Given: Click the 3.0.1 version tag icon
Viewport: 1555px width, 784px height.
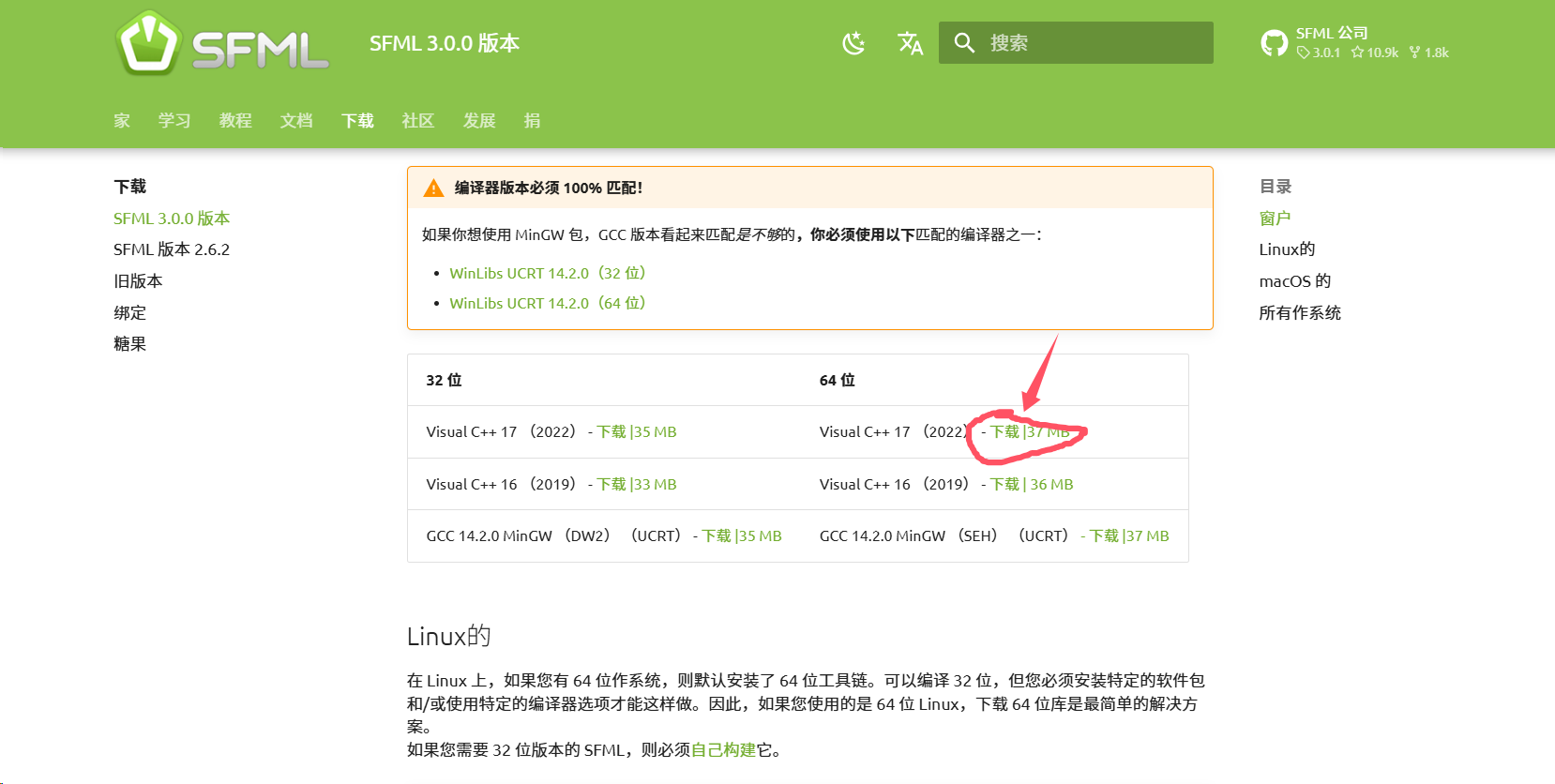Looking at the screenshot, I should (1303, 53).
